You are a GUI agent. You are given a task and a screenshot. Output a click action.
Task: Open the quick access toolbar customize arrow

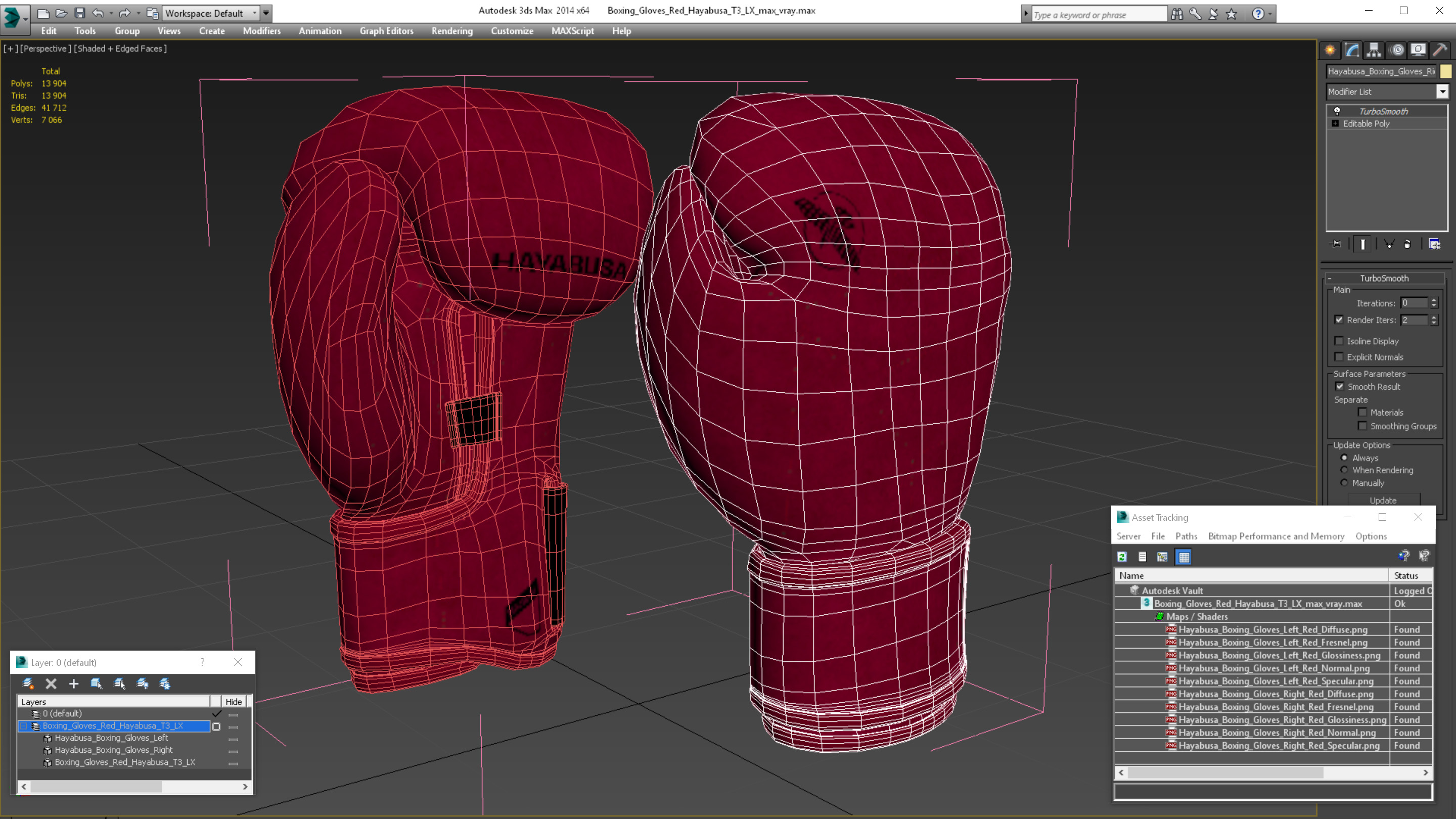266,13
